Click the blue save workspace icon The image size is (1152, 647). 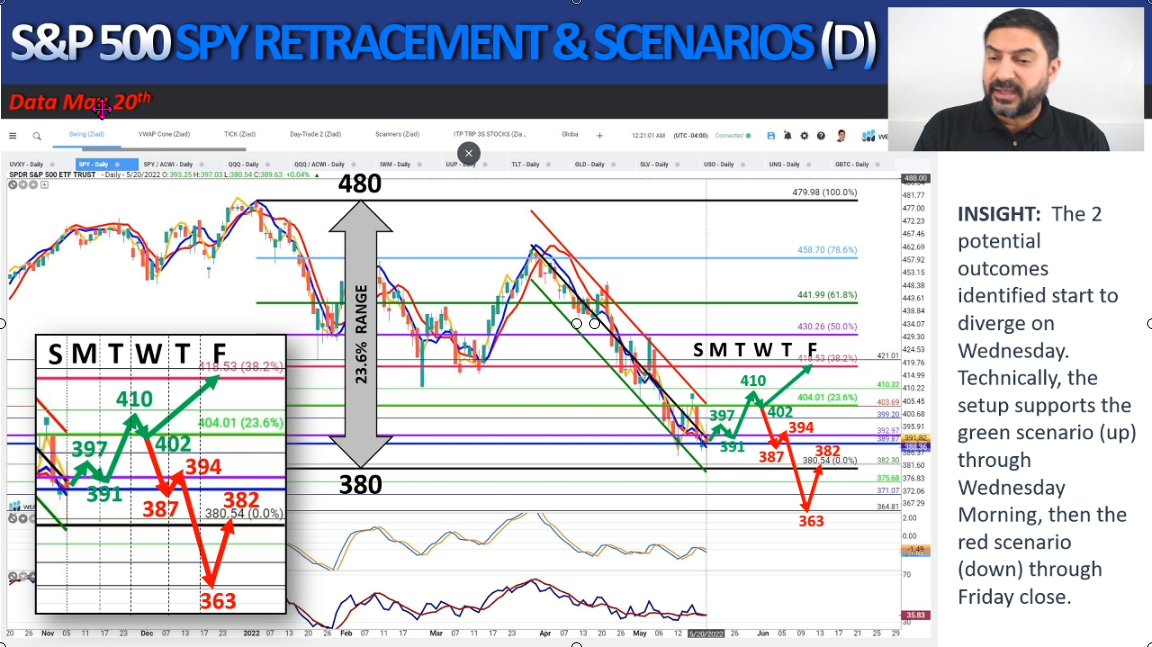tap(771, 136)
